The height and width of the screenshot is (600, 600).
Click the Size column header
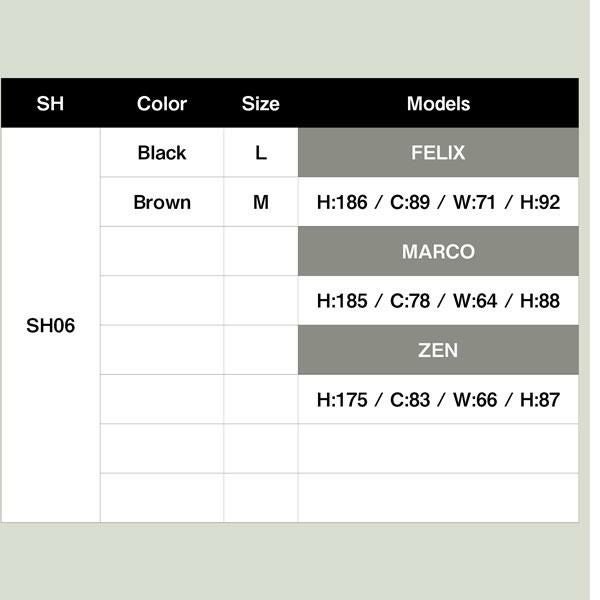[x=261, y=104]
